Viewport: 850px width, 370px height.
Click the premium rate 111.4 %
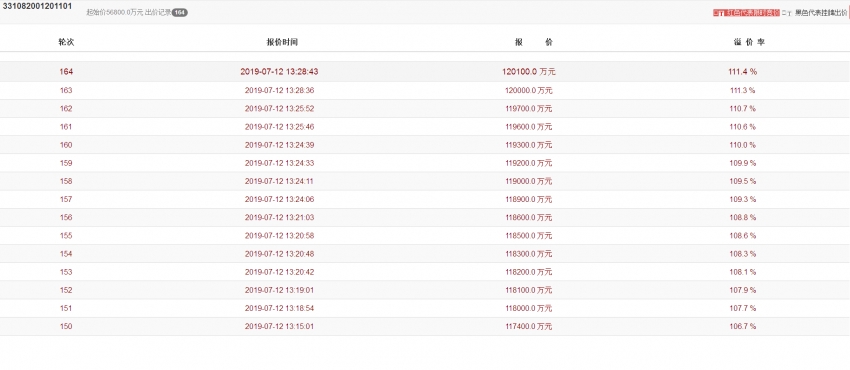click(743, 72)
